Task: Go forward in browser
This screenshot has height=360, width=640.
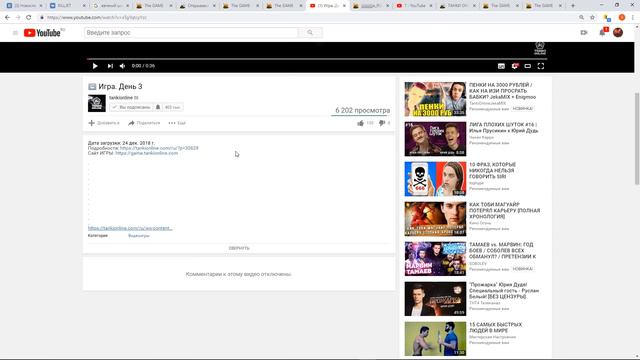Action: click(18, 18)
